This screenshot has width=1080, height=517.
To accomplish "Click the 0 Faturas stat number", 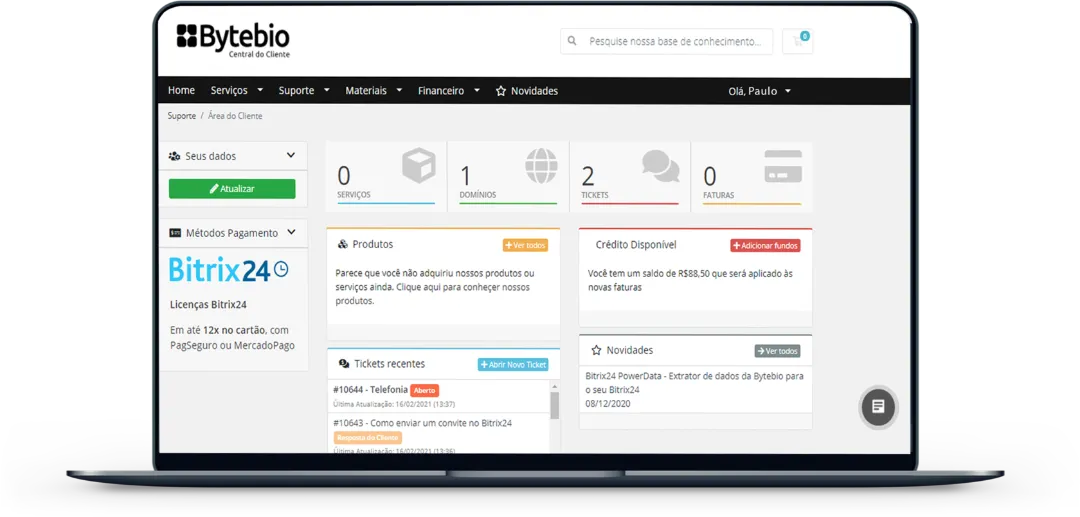I will 709,176.
